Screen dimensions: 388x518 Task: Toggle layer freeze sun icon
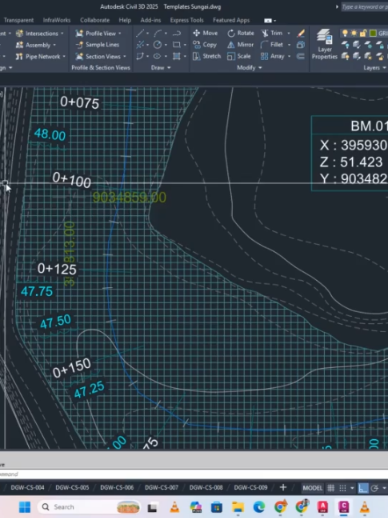click(x=354, y=33)
